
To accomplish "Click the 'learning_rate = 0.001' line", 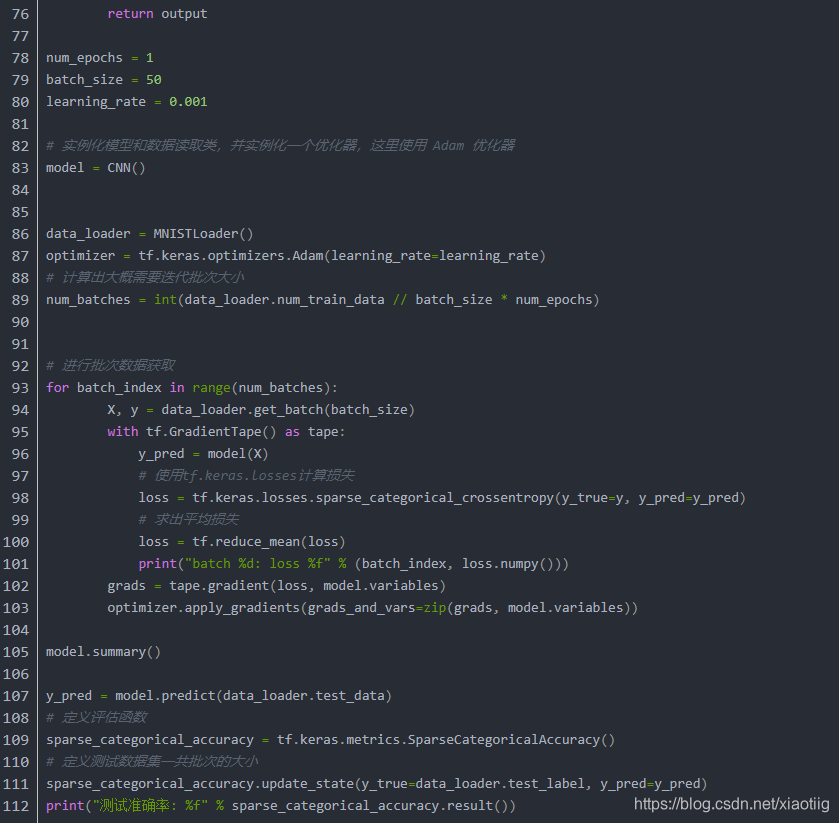I will point(126,102).
